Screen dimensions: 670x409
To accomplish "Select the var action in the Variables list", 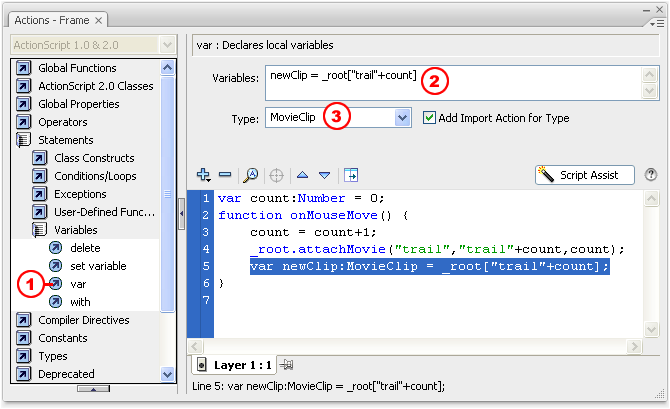I will tap(79, 284).
